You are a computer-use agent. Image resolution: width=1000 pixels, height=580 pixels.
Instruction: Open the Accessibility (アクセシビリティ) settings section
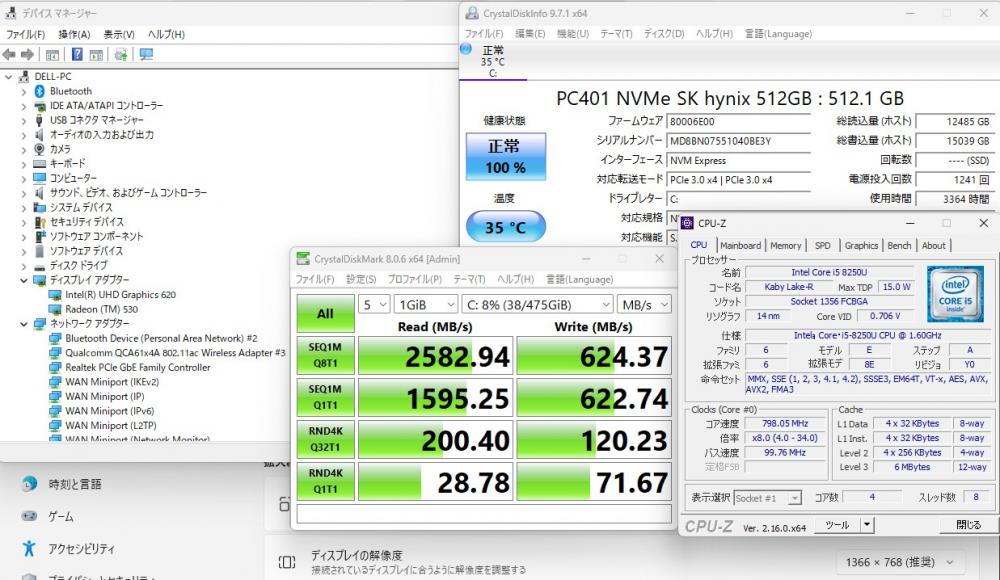click(x=81, y=549)
